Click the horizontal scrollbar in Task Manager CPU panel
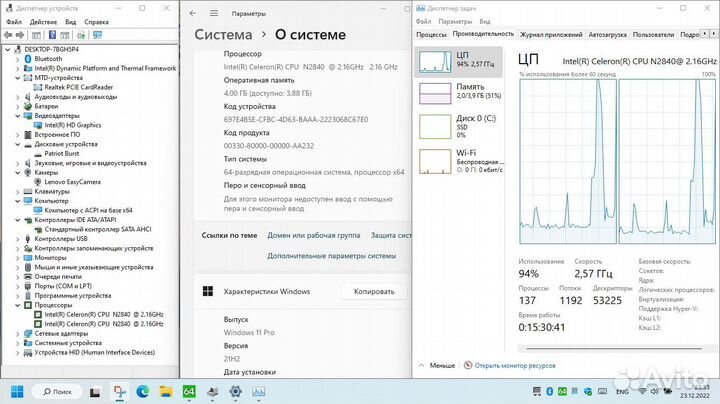The width and height of the screenshot is (720, 404). [613, 348]
